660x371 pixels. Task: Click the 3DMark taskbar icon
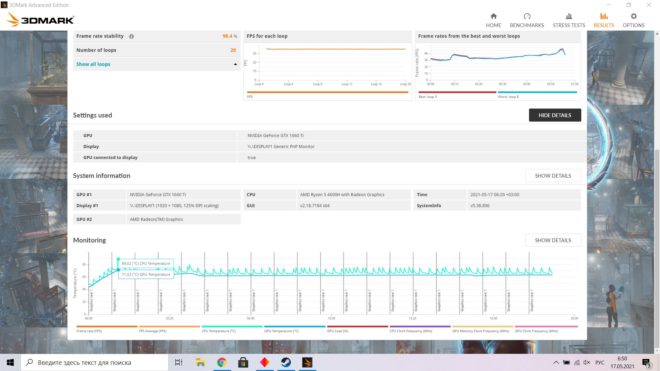tap(307, 362)
